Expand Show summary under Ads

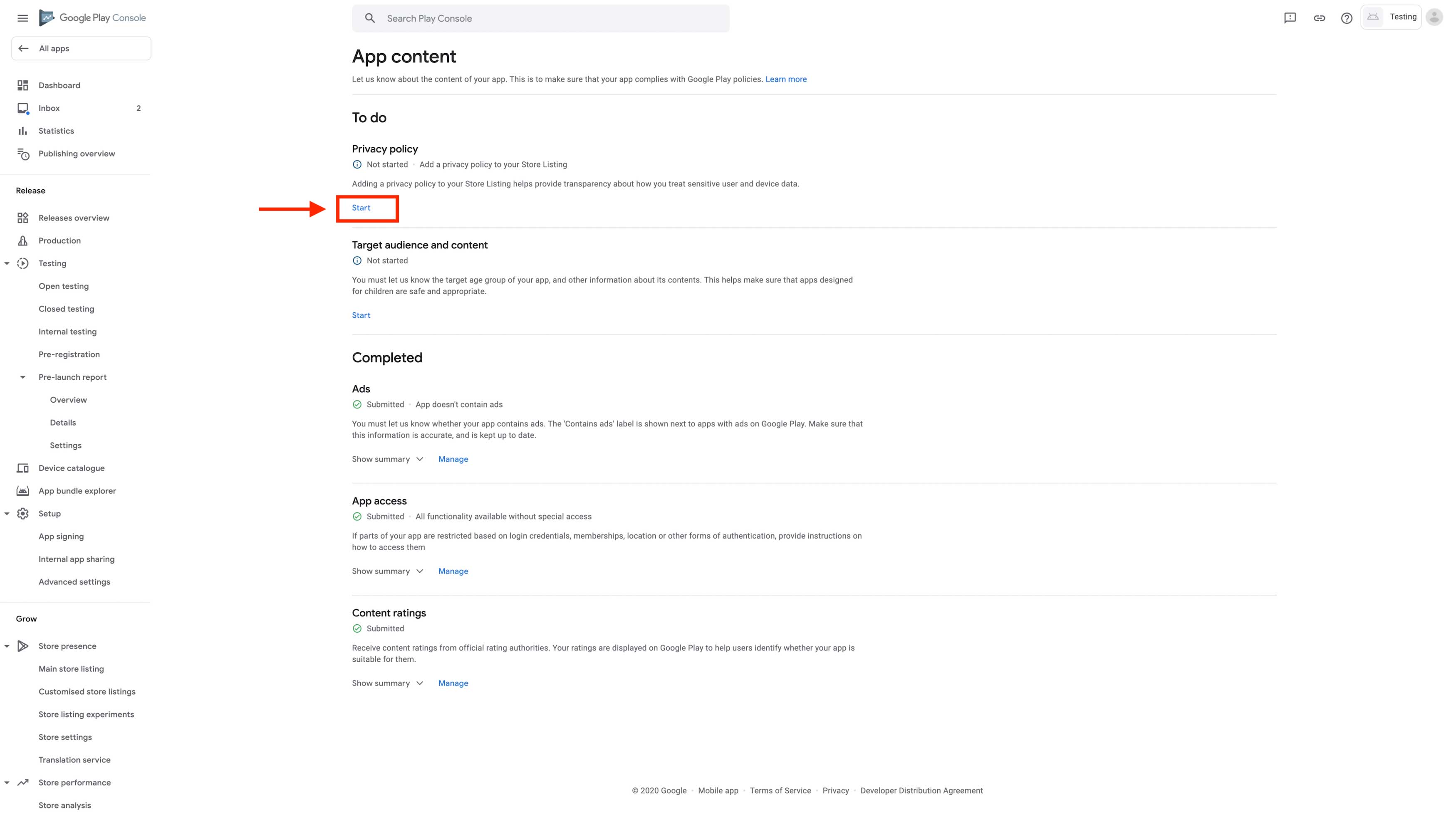pos(387,459)
